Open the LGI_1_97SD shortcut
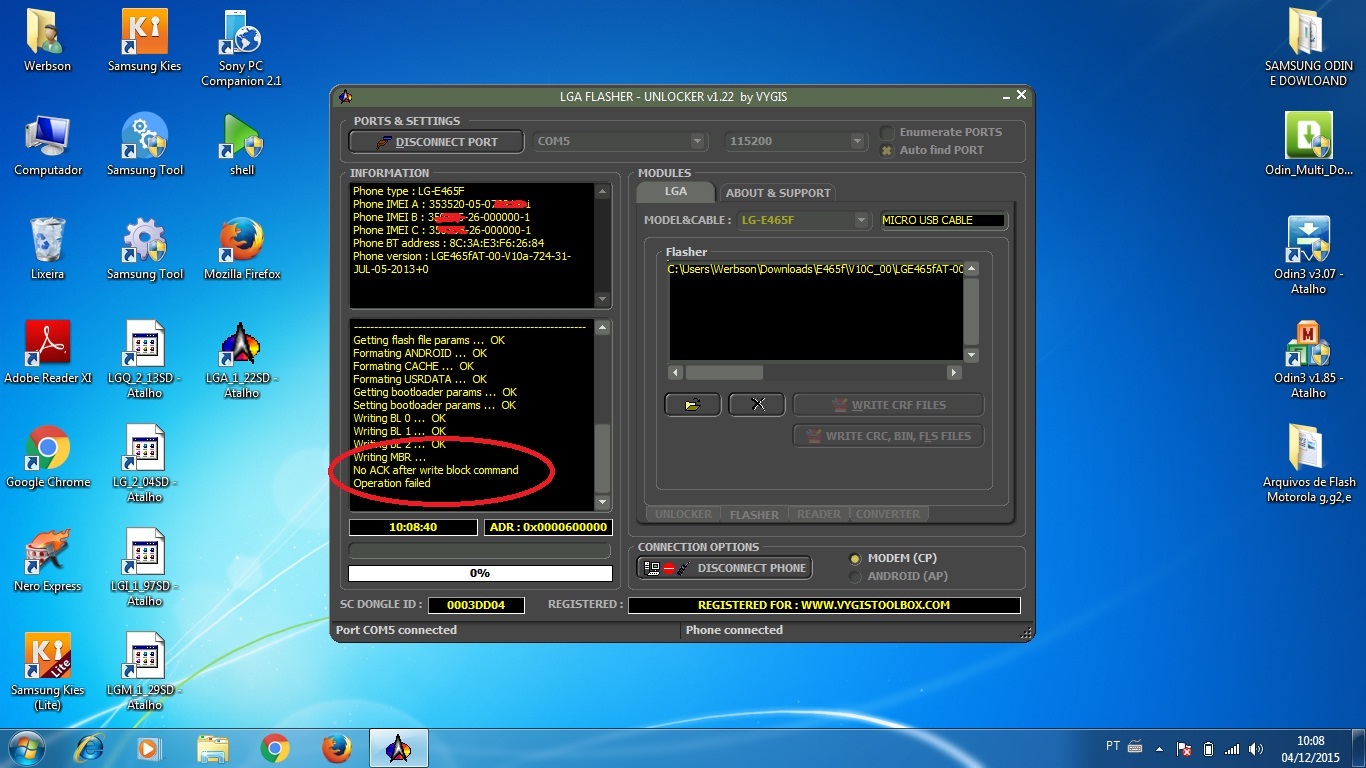This screenshot has height=768, width=1366. tap(144, 567)
